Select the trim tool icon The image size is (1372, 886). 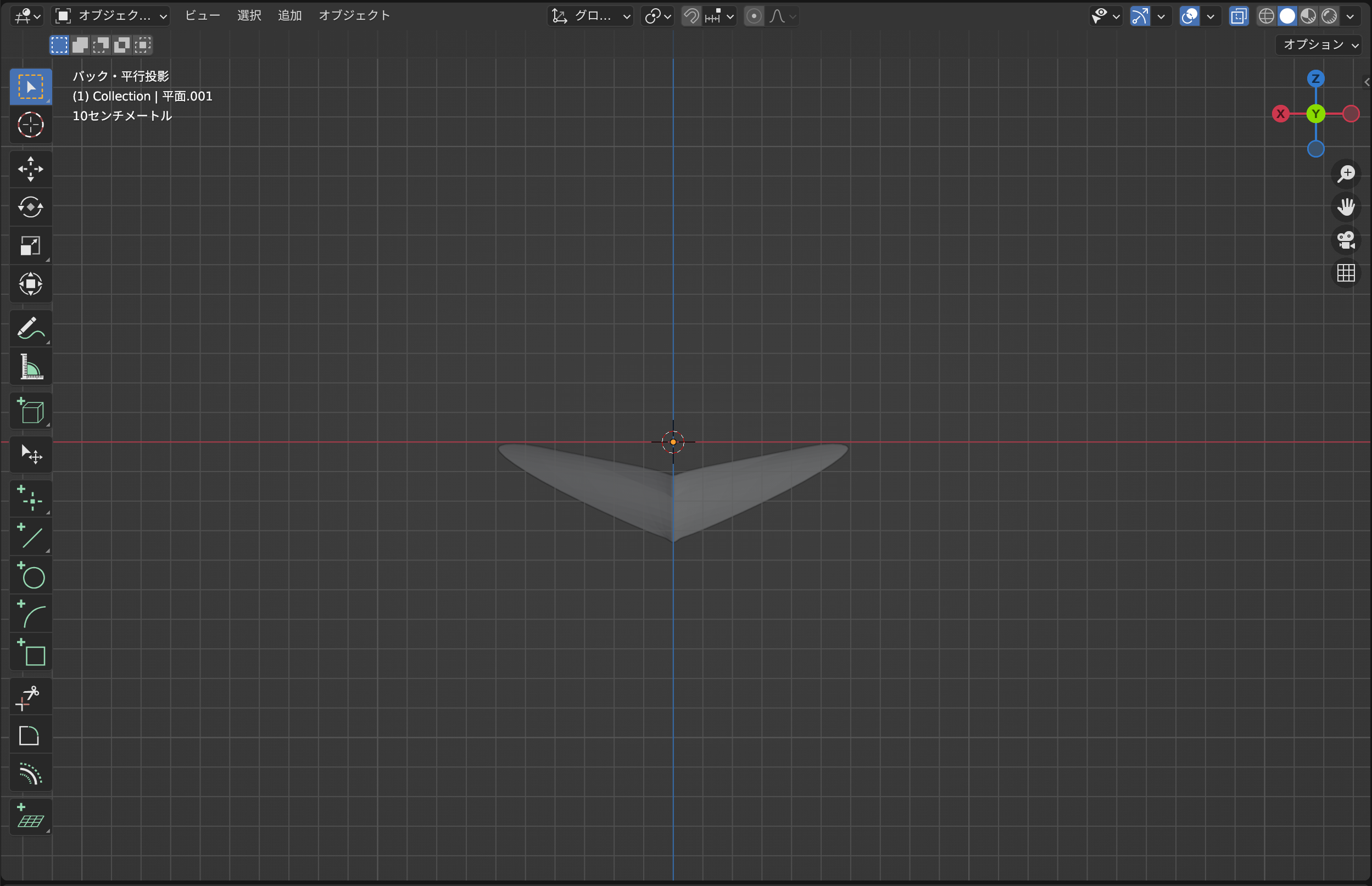(31, 697)
